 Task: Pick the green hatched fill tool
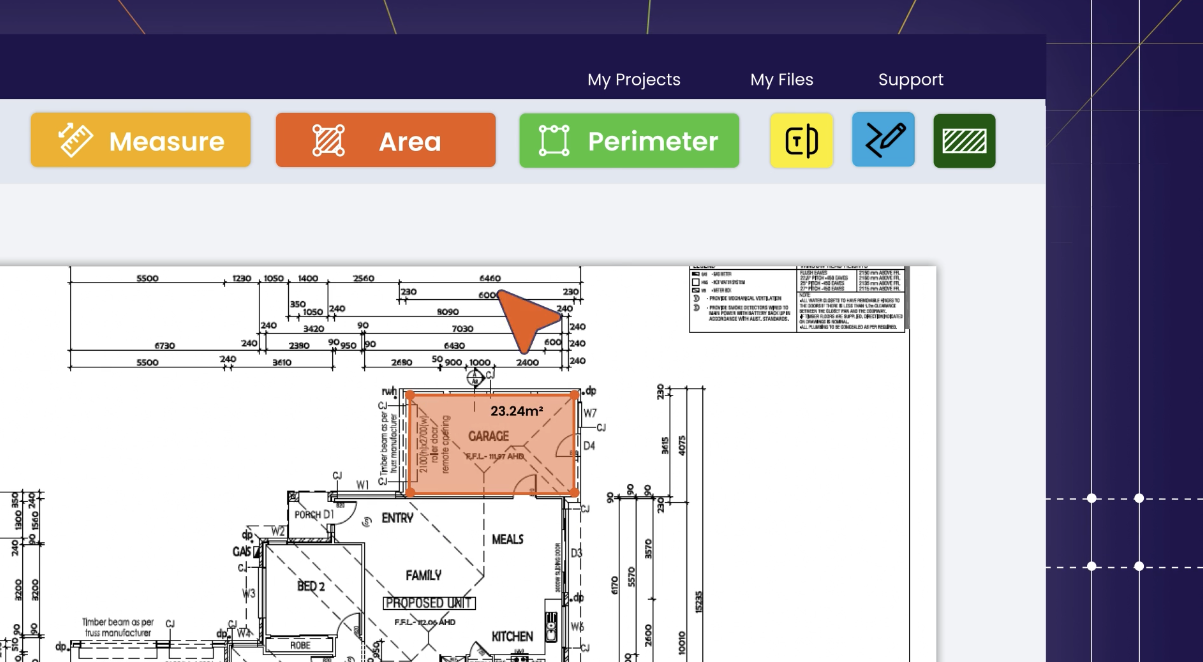(964, 140)
